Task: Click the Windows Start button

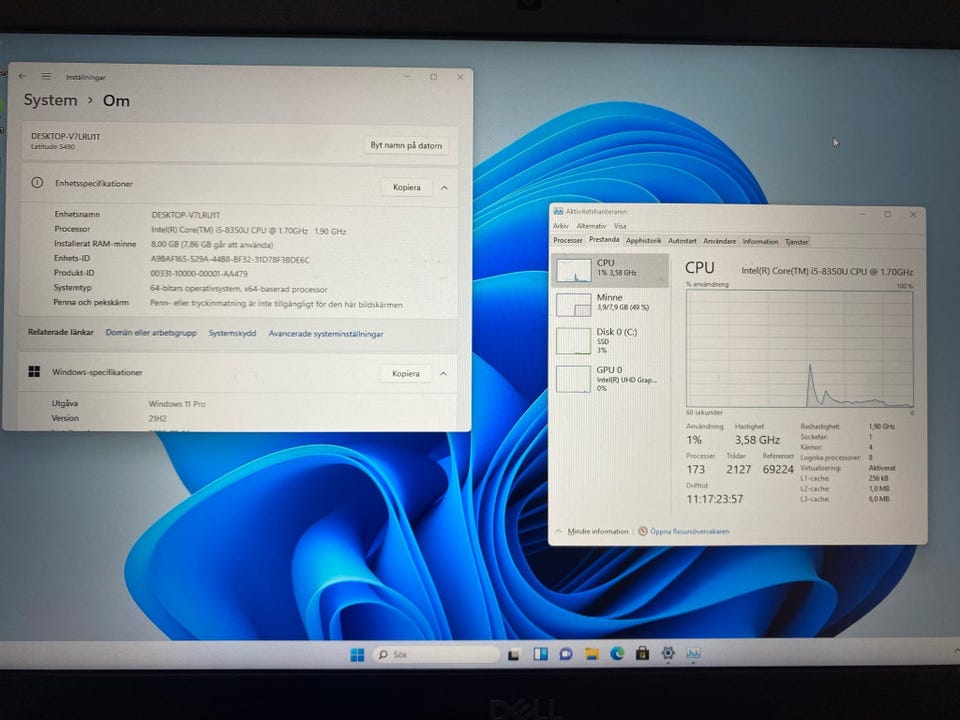Action: click(x=357, y=655)
